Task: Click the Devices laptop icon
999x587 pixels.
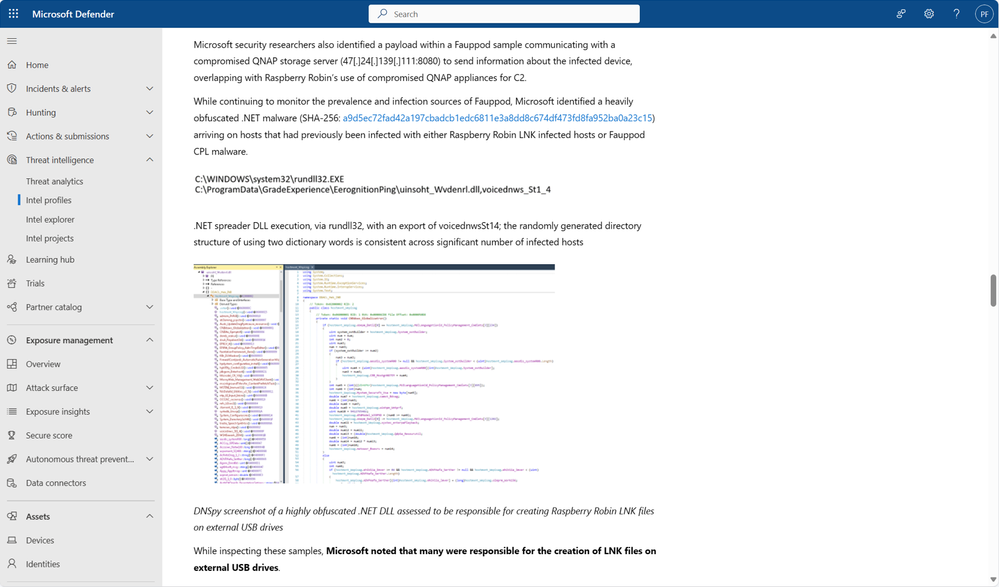Action: tap(12, 540)
